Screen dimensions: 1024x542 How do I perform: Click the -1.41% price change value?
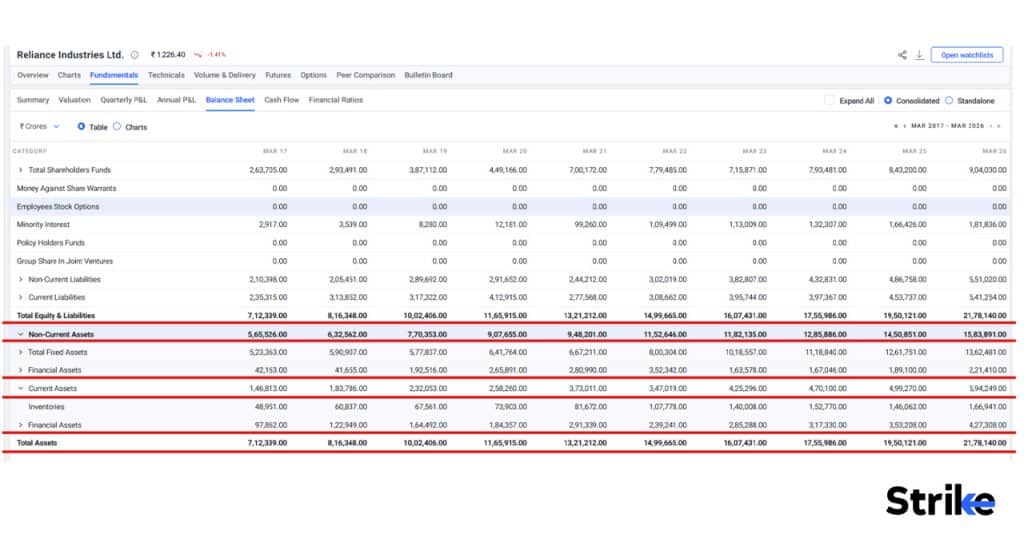216,55
